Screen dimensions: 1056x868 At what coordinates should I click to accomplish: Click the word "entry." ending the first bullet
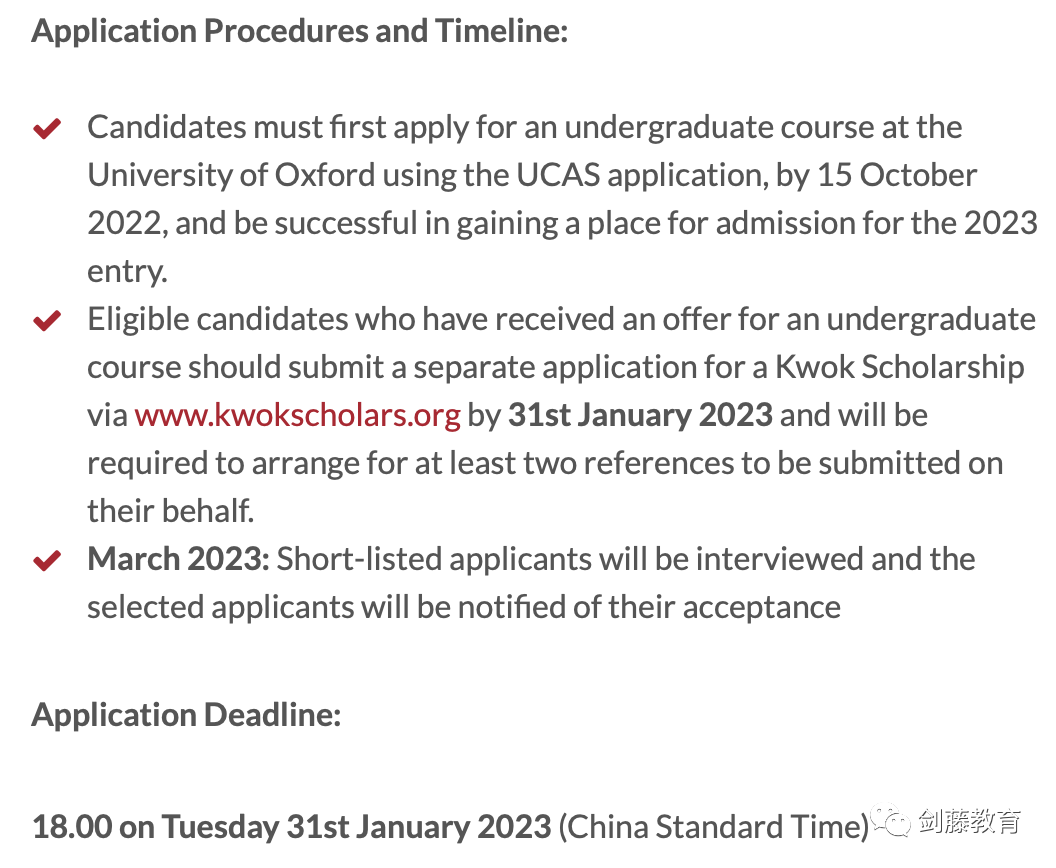(x=127, y=272)
